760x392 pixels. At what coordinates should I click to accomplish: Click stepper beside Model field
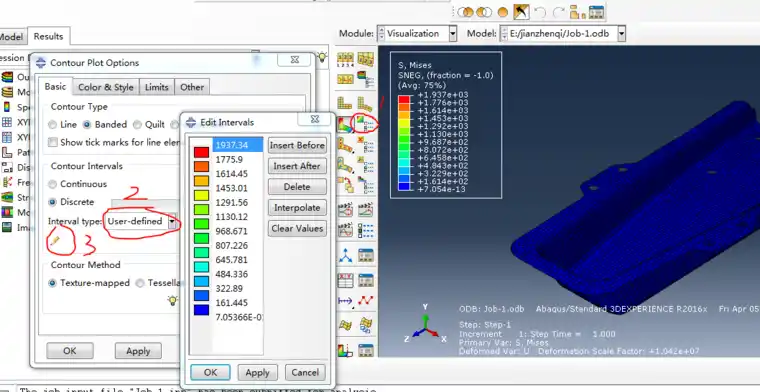(x=504, y=33)
